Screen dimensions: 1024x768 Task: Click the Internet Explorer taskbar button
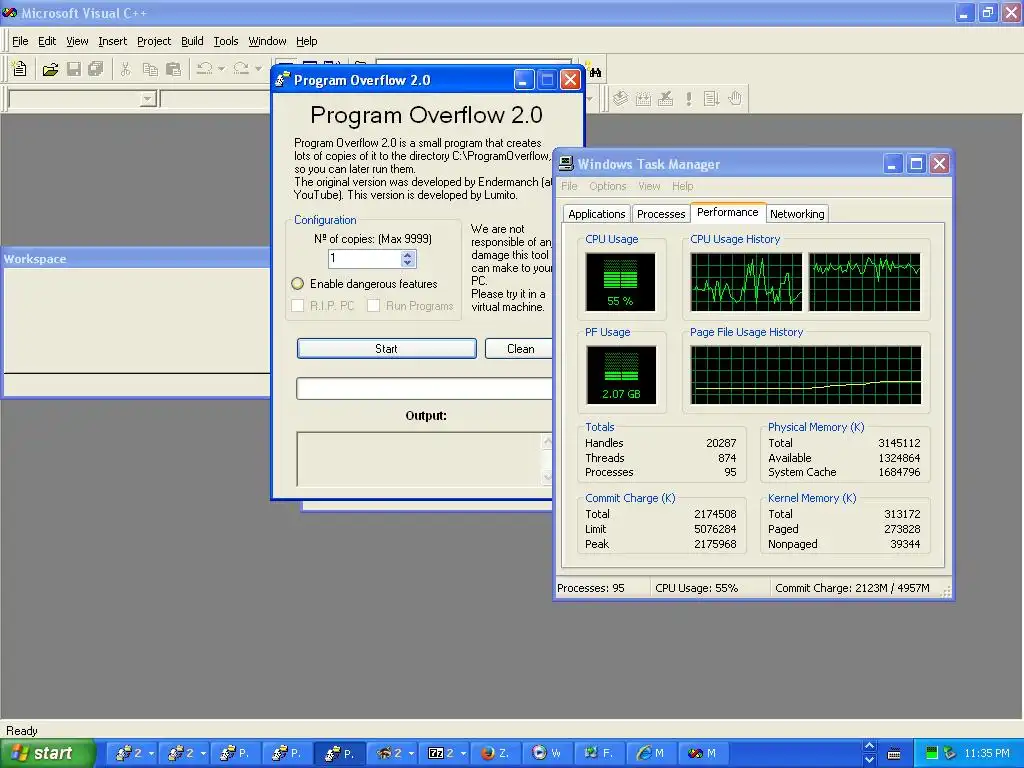(x=651, y=753)
